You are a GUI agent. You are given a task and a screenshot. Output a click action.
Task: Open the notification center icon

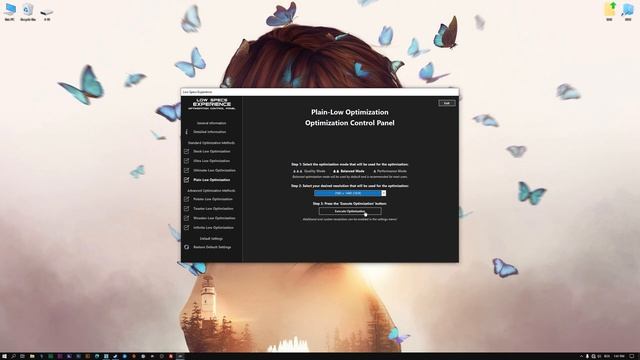pos(632,356)
